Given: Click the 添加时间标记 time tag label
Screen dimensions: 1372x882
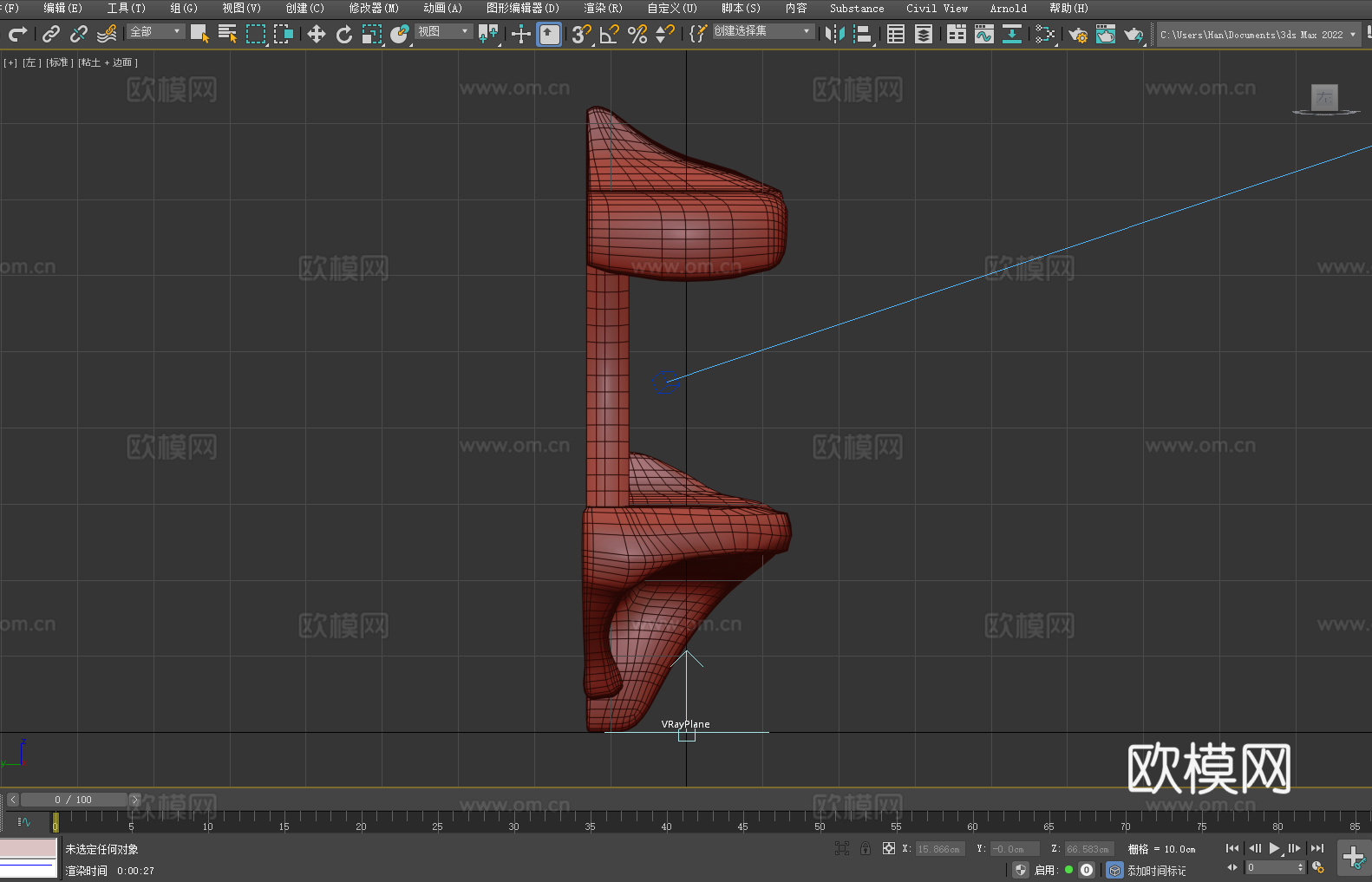Looking at the screenshot, I should pos(1157,871).
